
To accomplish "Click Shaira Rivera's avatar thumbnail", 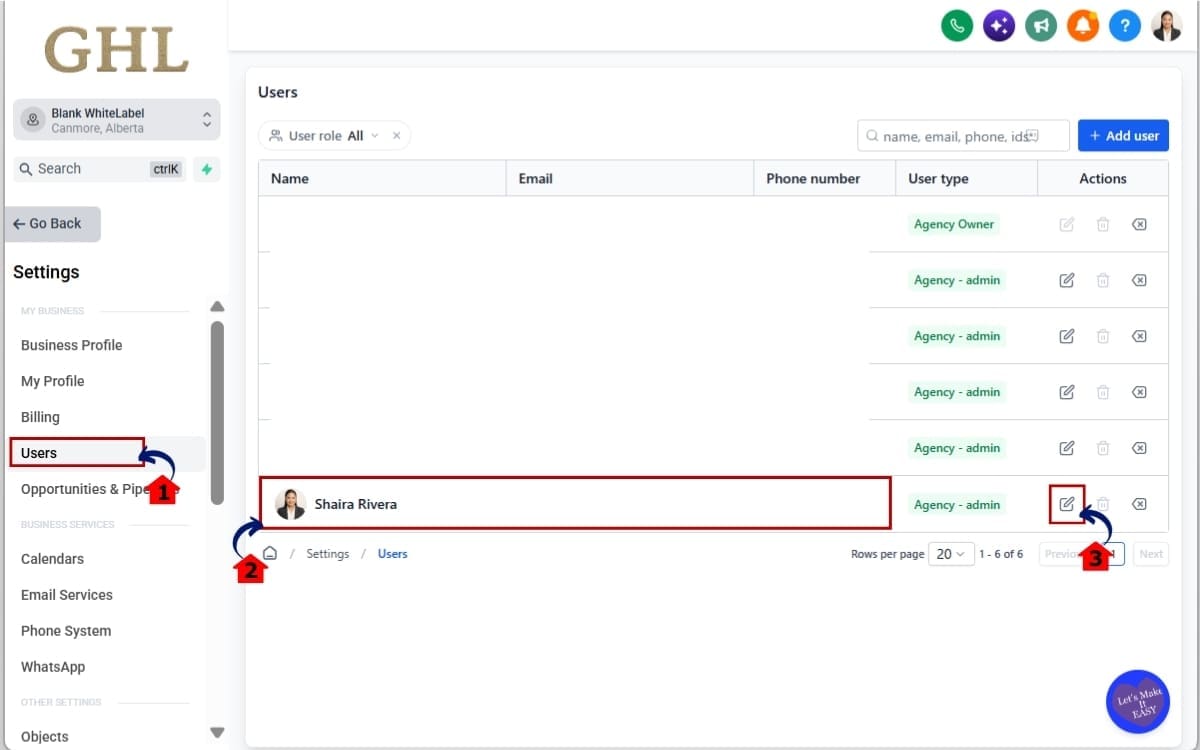I will [x=291, y=504].
